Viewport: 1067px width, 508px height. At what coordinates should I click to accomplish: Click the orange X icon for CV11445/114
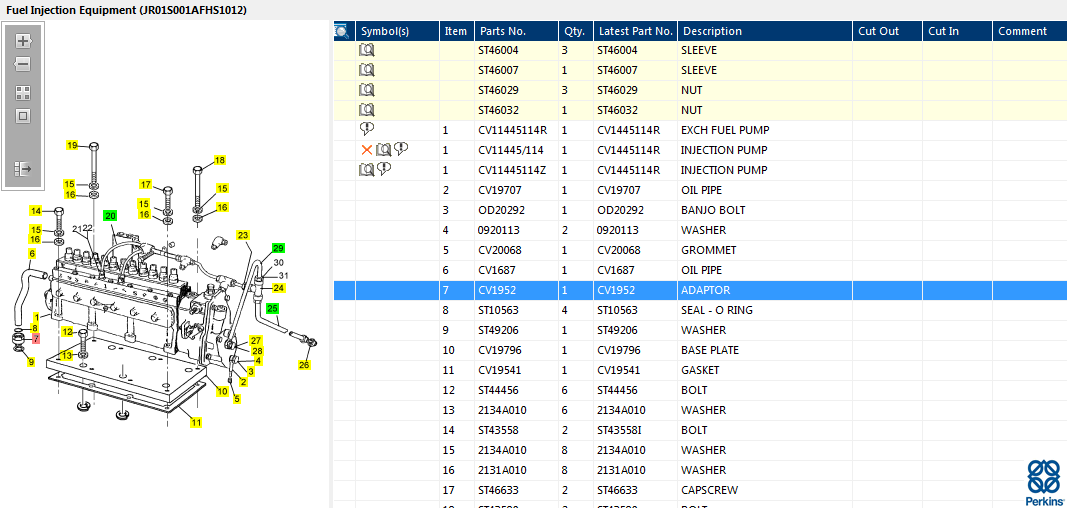click(367, 150)
